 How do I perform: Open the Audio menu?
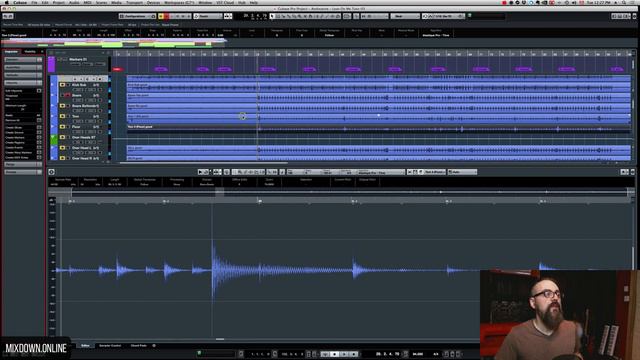click(x=74, y=2)
